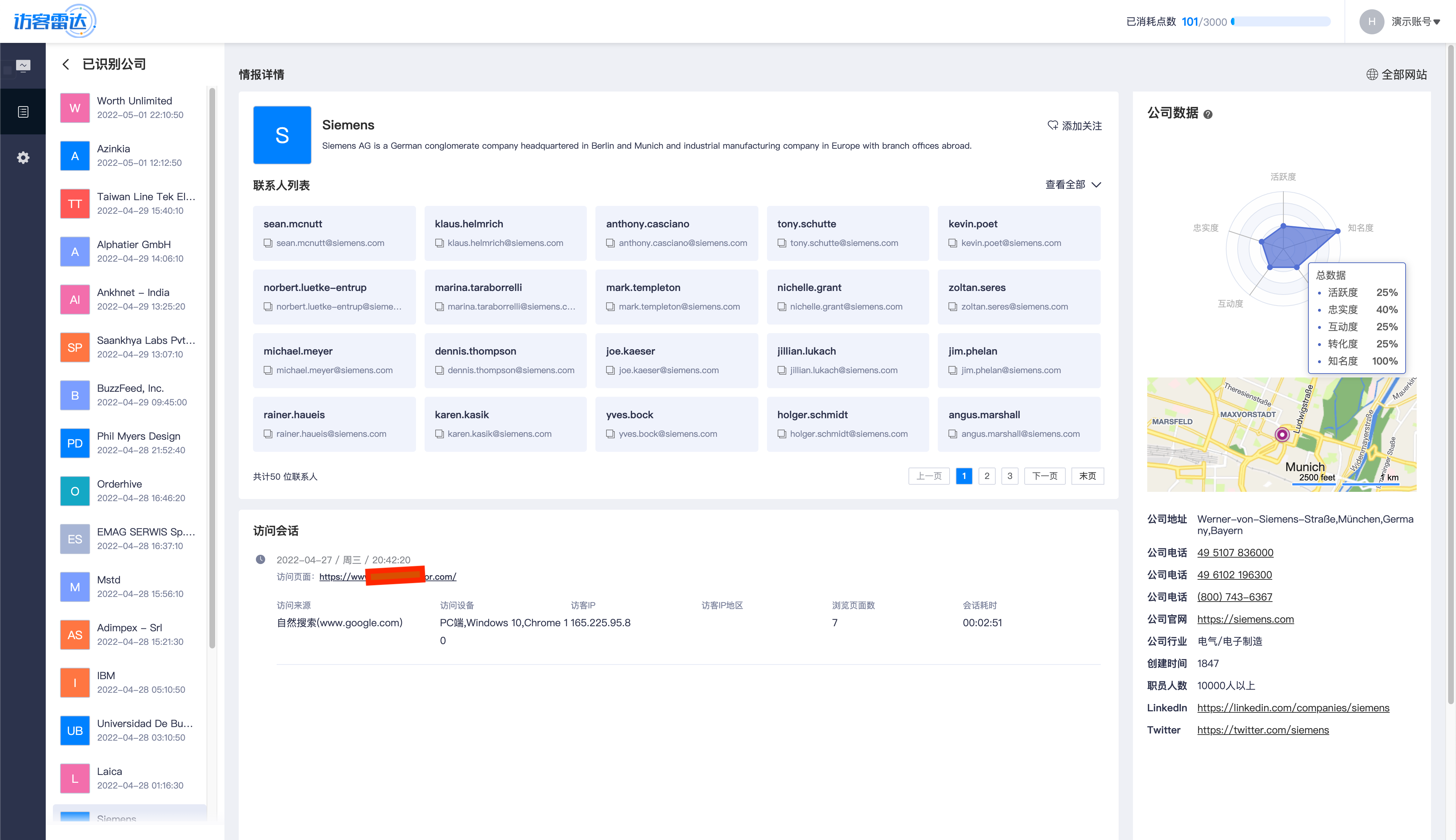1456x840 pixels.
Task: Toggle 添加关注 to follow Siemens
Action: tap(1075, 126)
